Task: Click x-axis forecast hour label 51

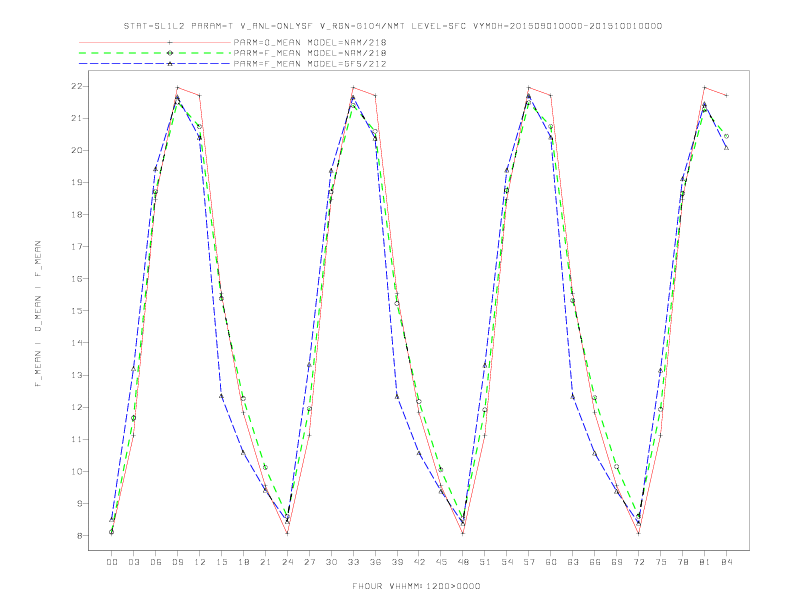Action: [x=485, y=562]
